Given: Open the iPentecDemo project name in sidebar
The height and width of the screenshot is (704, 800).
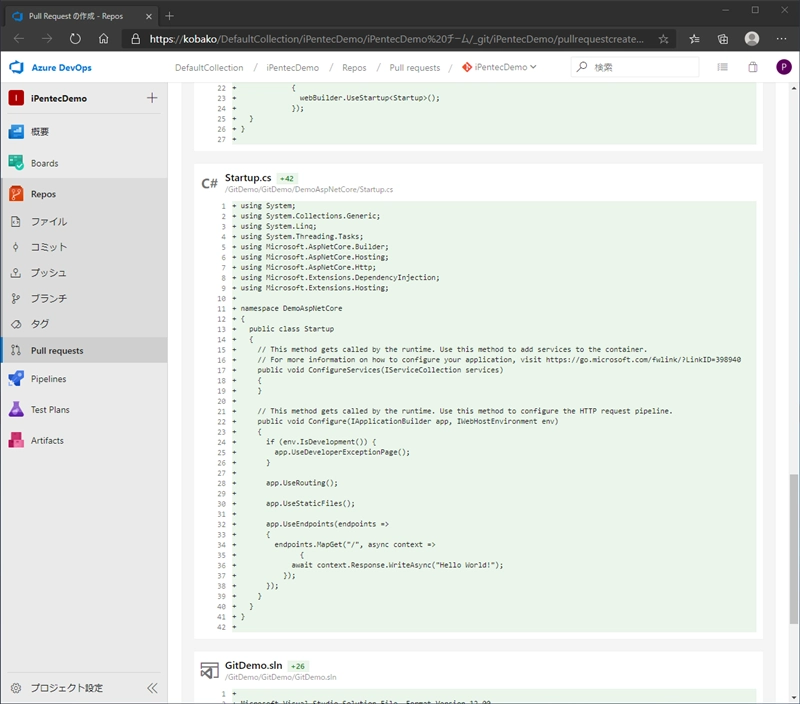Looking at the screenshot, I should click(59, 98).
